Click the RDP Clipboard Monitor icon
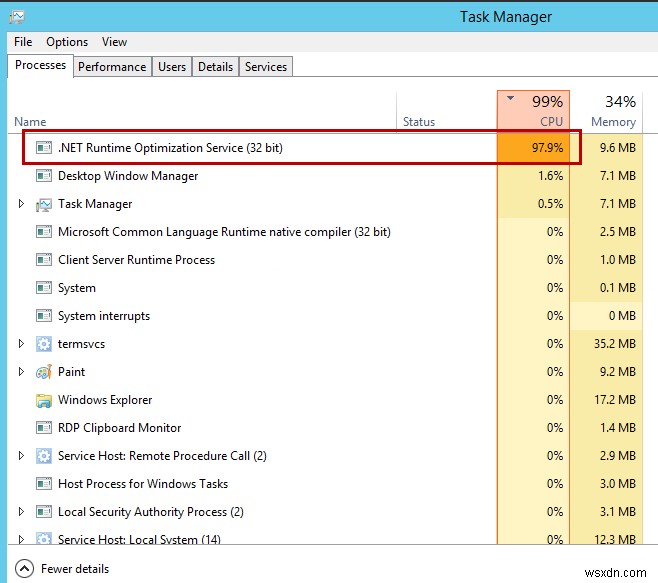The width and height of the screenshot is (658, 583). pyautogui.click(x=44, y=428)
